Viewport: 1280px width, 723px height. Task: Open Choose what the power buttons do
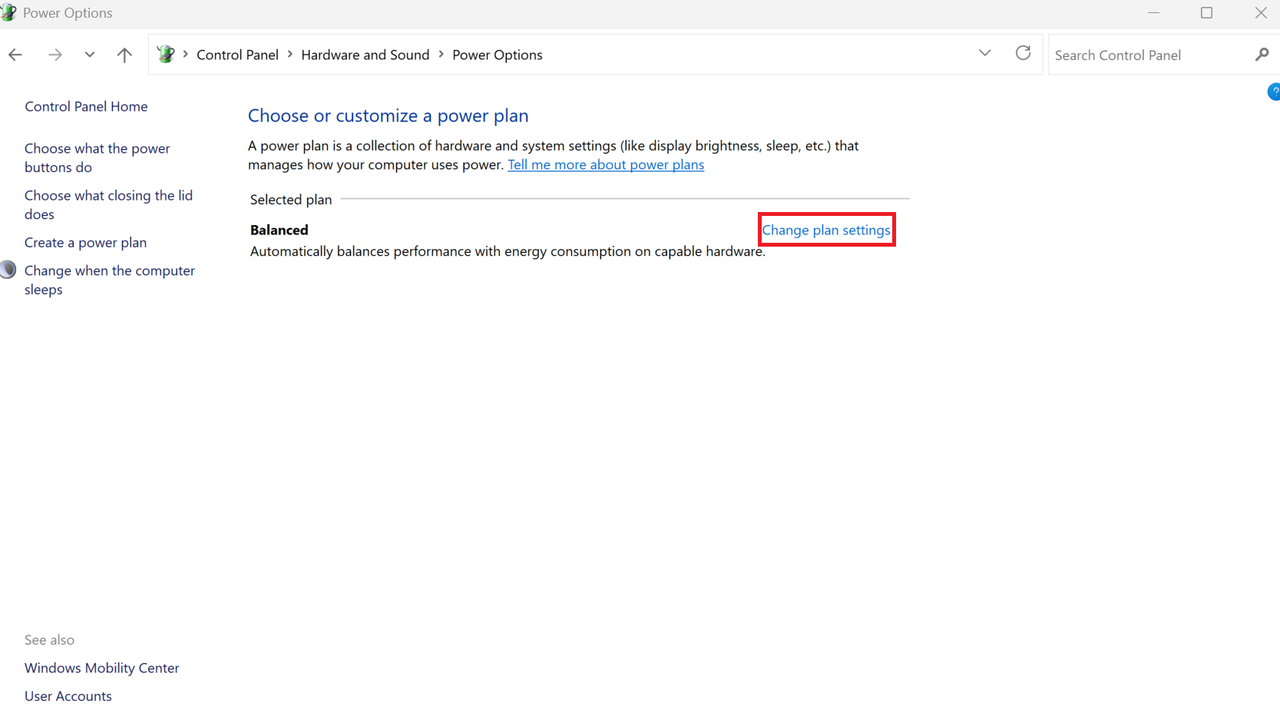point(97,157)
